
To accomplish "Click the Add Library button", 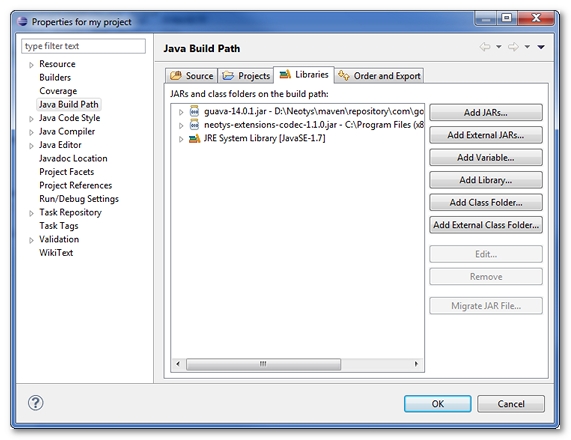I will [486, 180].
